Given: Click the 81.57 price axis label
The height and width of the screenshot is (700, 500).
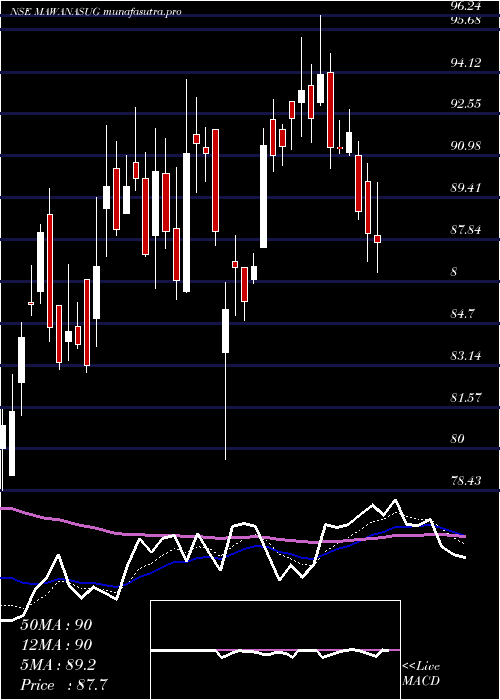Looking at the screenshot, I should [x=465, y=397].
